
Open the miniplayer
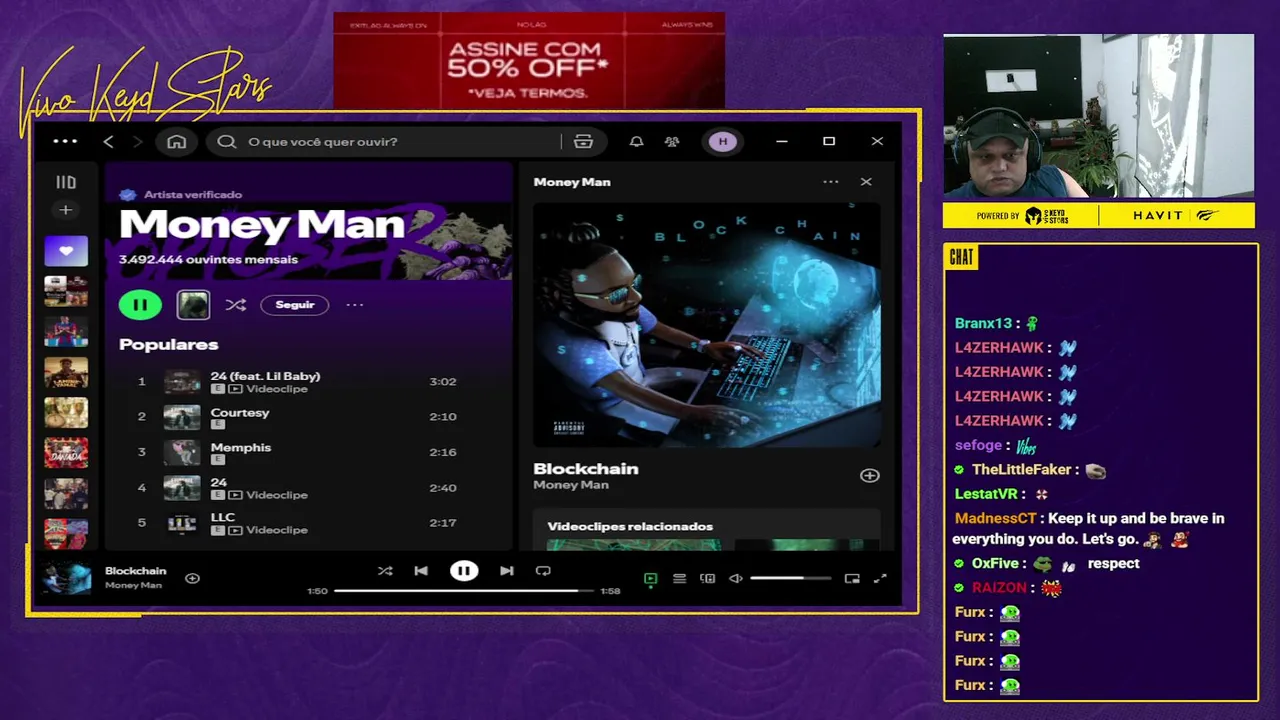pyautogui.click(x=852, y=578)
